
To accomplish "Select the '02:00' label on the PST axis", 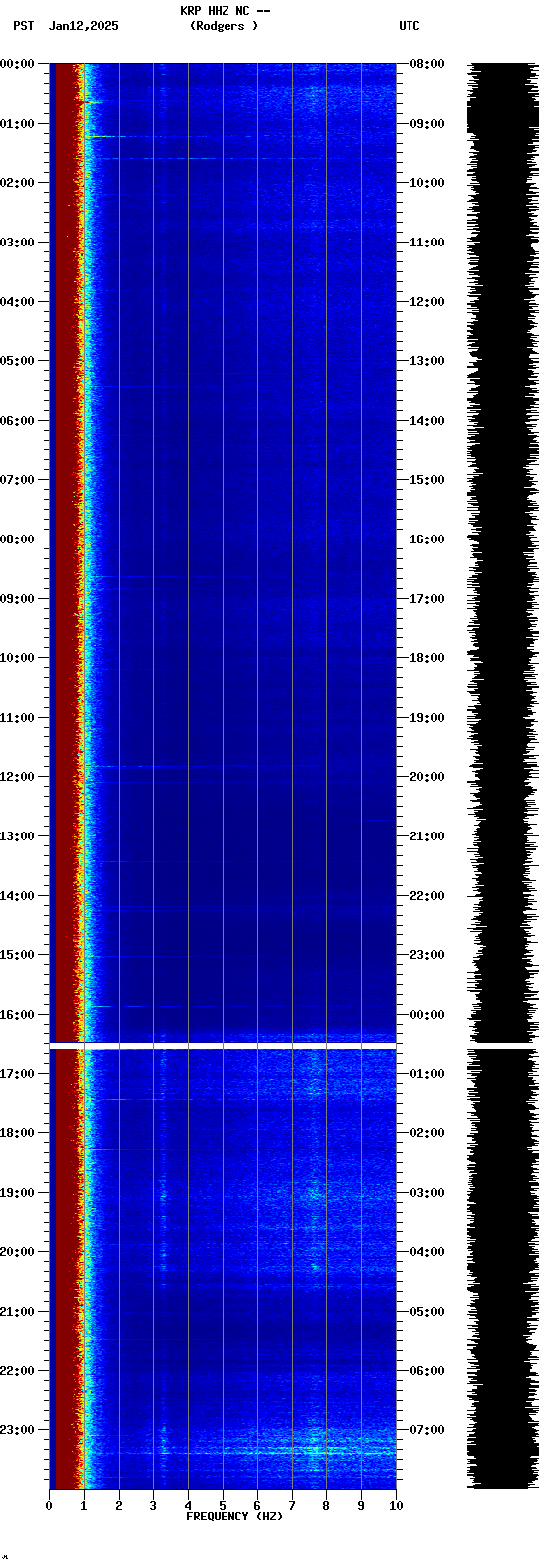I will (17, 183).
